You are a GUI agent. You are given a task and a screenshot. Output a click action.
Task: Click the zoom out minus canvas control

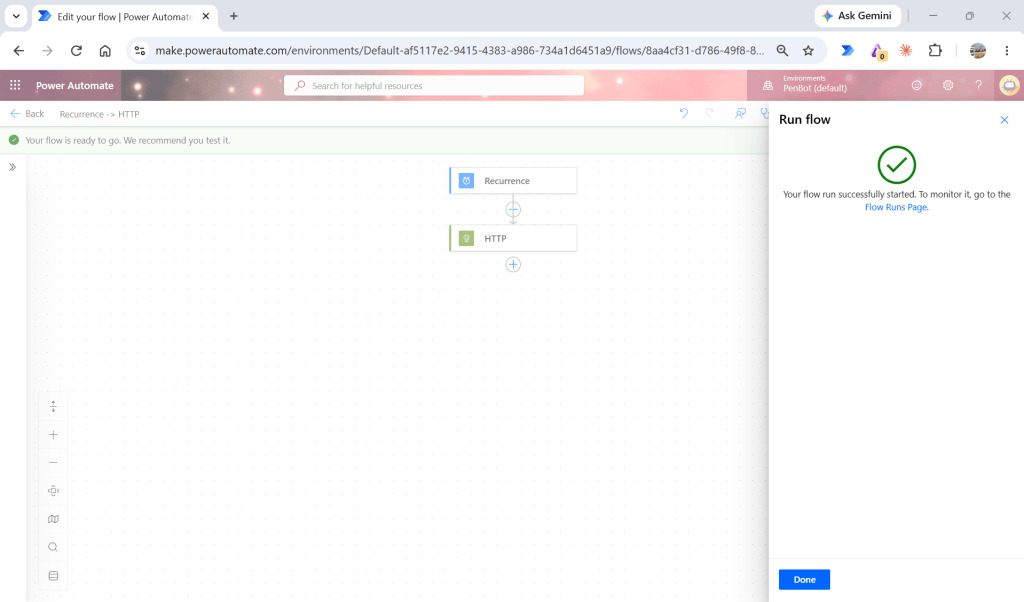click(x=54, y=463)
